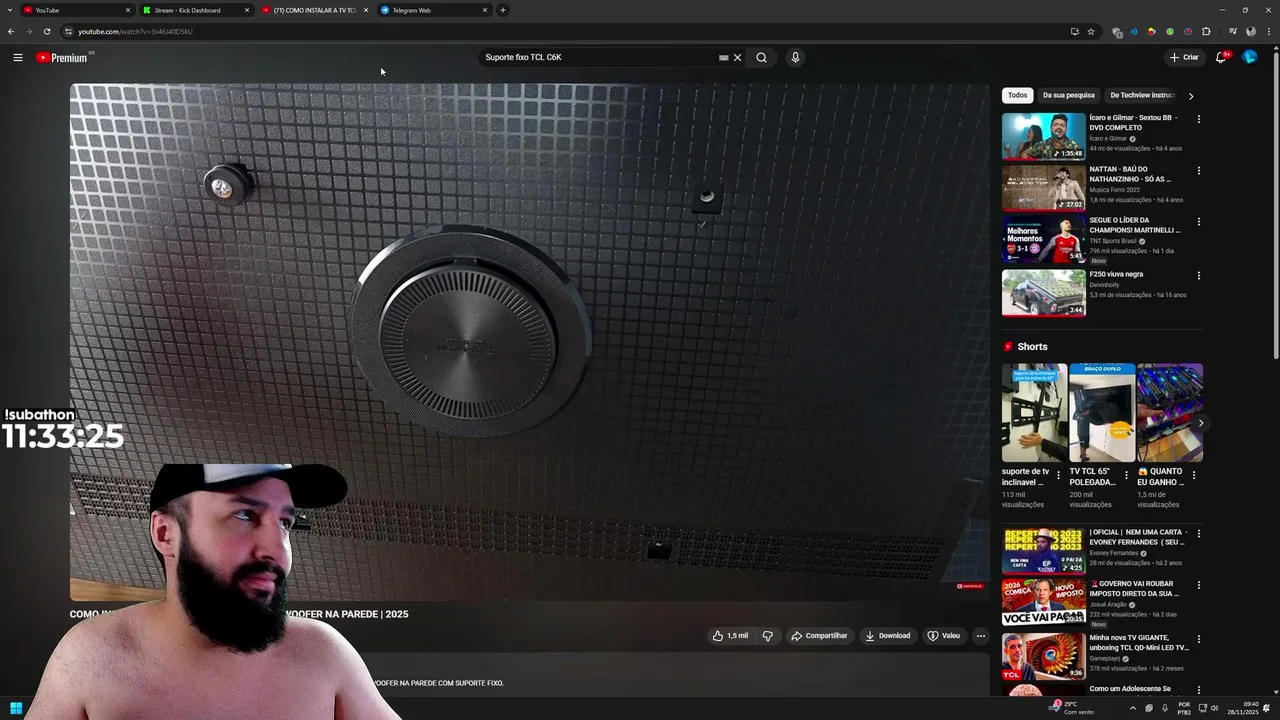The width and height of the screenshot is (1280, 720).
Task: Click the Shorts section heading
Action: click(x=1032, y=347)
